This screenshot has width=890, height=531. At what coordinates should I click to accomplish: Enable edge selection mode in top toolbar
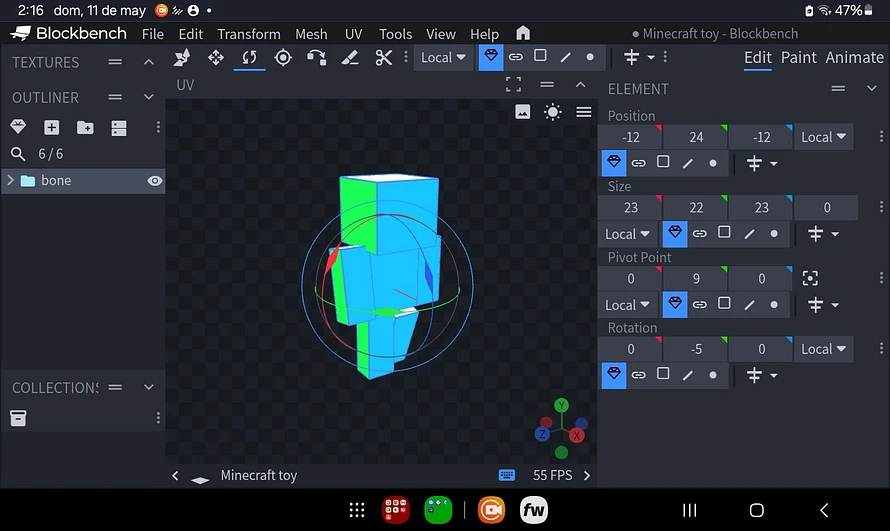[x=565, y=57]
